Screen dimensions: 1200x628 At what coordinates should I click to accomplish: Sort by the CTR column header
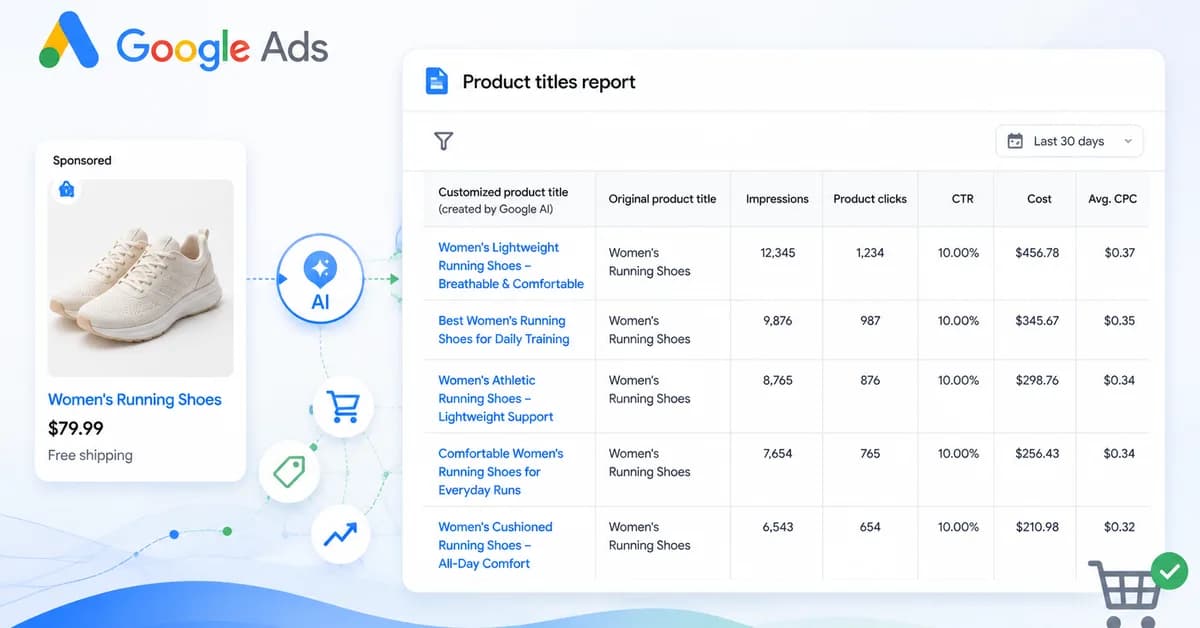tap(962, 199)
